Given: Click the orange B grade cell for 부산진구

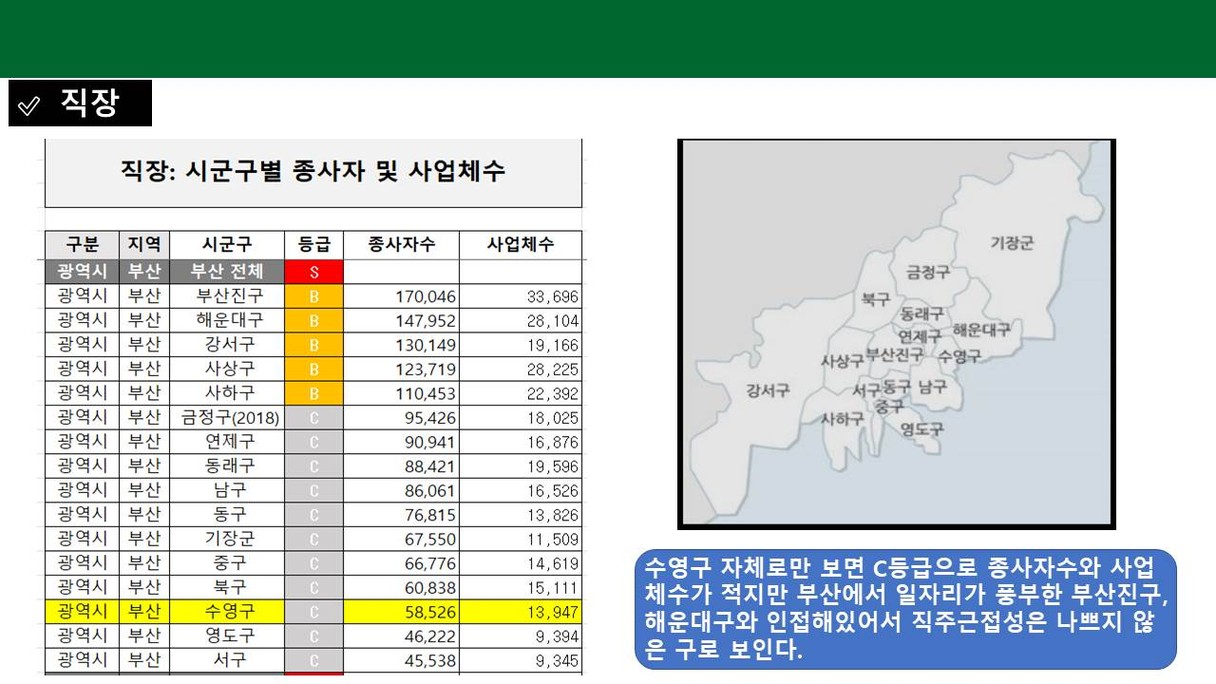Looking at the screenshot, I should click(x=314, y=296).
